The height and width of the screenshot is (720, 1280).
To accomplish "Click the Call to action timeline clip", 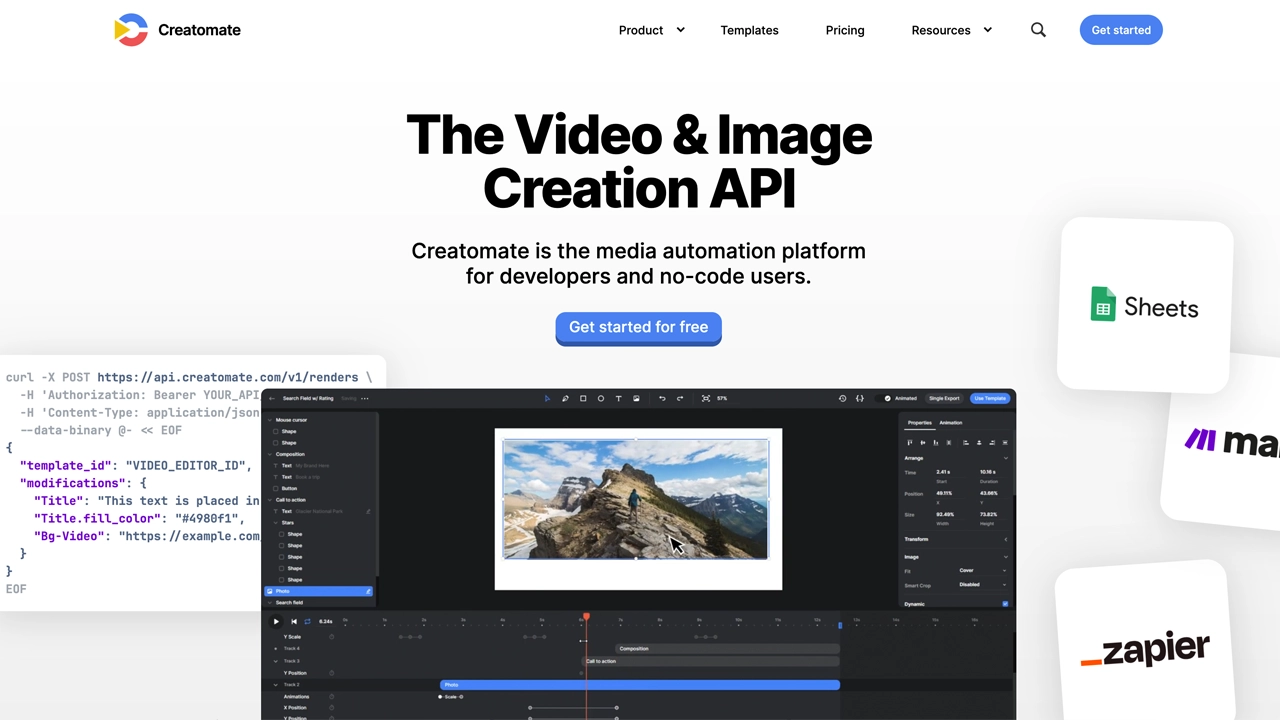I will click(712, 661).
